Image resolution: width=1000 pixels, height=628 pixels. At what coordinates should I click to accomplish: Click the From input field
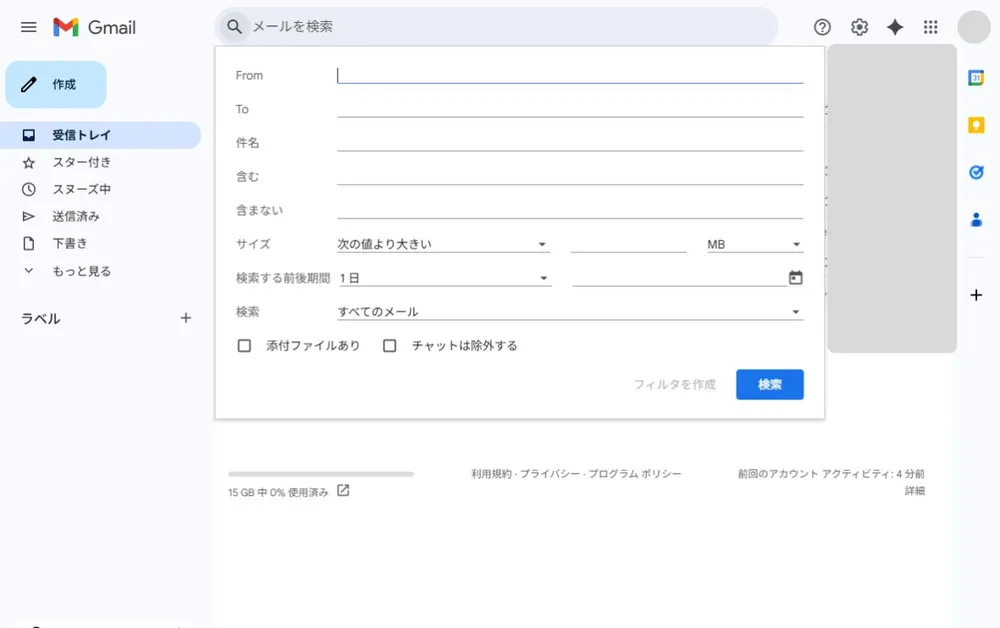point(570,75)
